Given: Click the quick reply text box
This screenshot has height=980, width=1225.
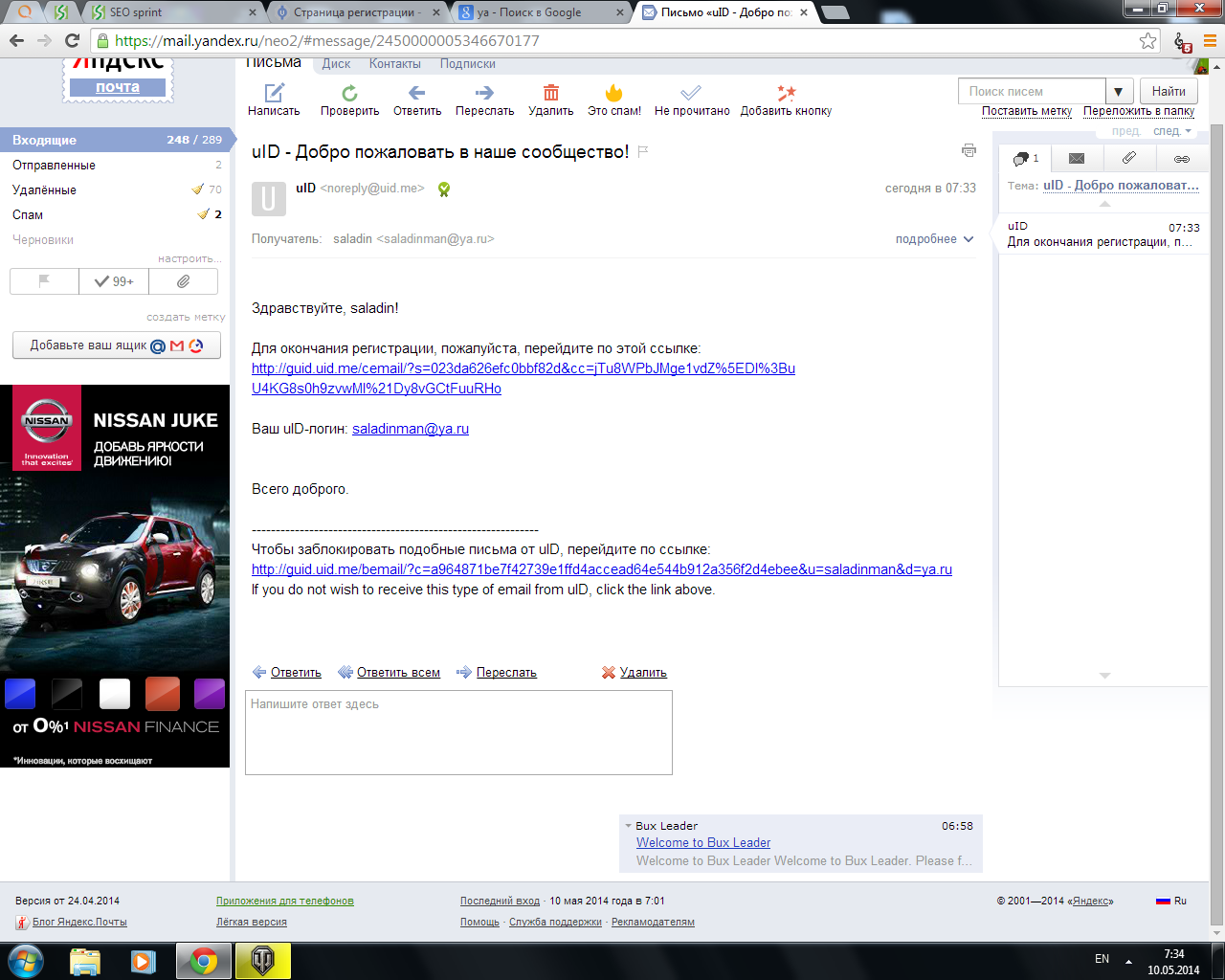Looking at the screenshot, I should point(458,732).
